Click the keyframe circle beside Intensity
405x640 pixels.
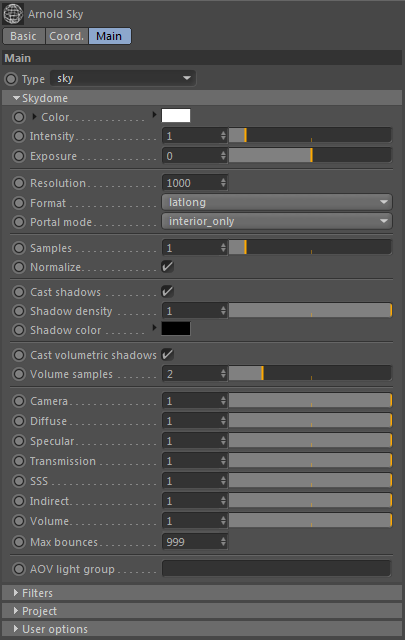click(x=19, y=136)
